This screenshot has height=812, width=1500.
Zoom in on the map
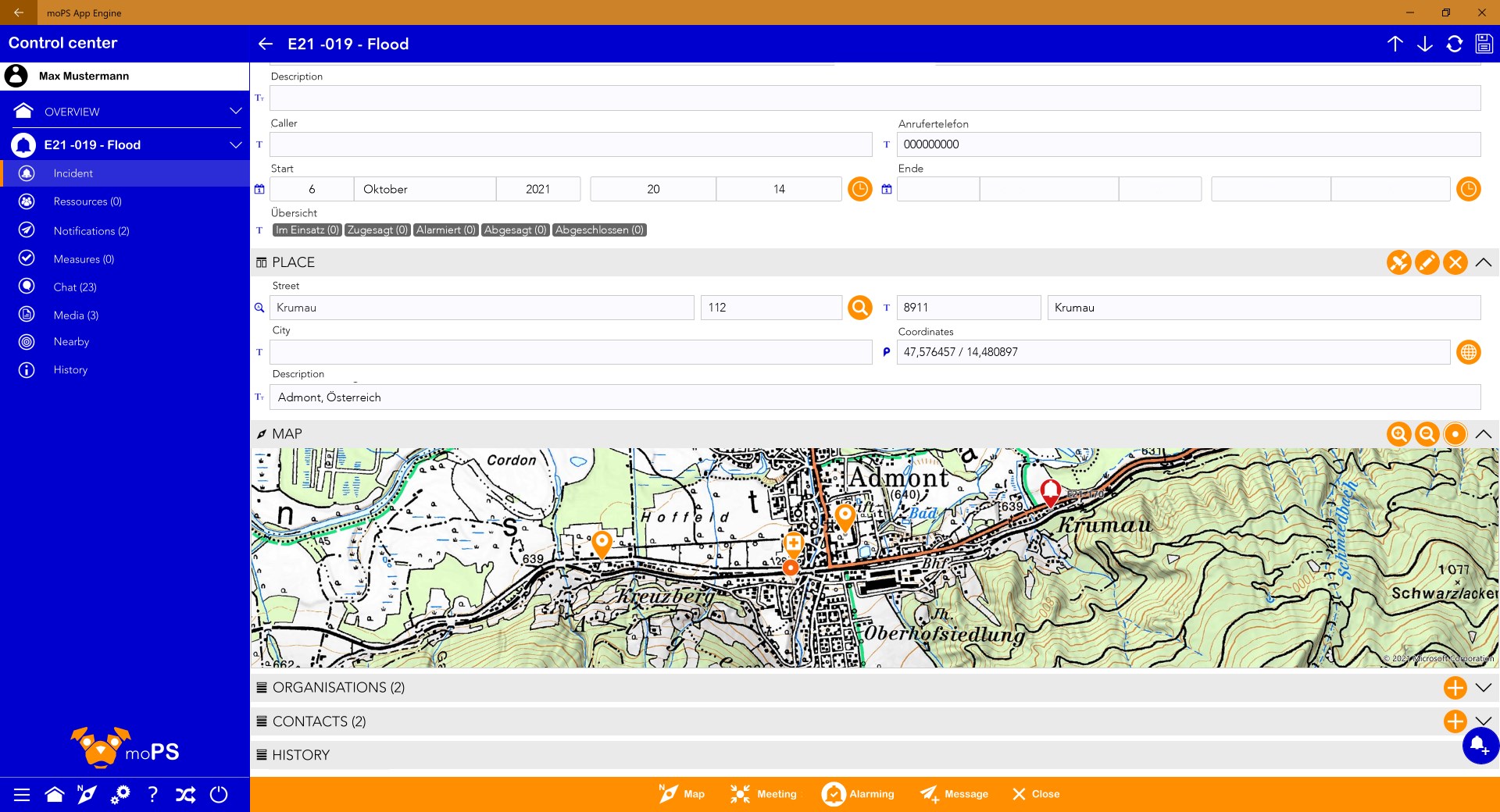pos(1399,434)
